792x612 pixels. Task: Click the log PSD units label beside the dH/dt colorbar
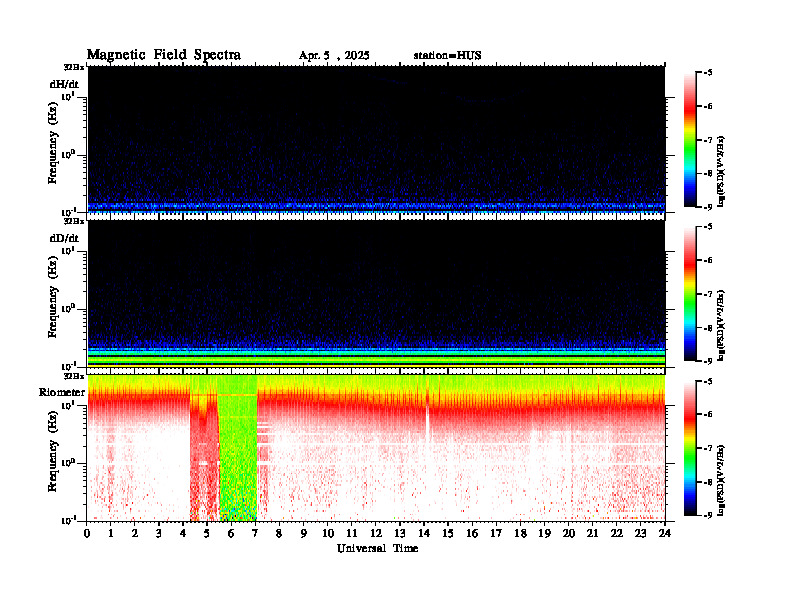click(721, 171)
